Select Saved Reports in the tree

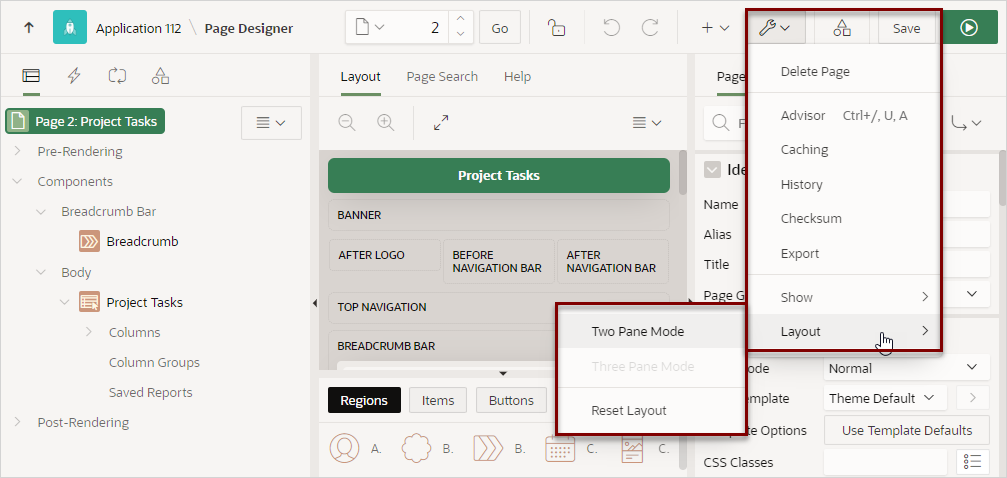pos(150,392)
